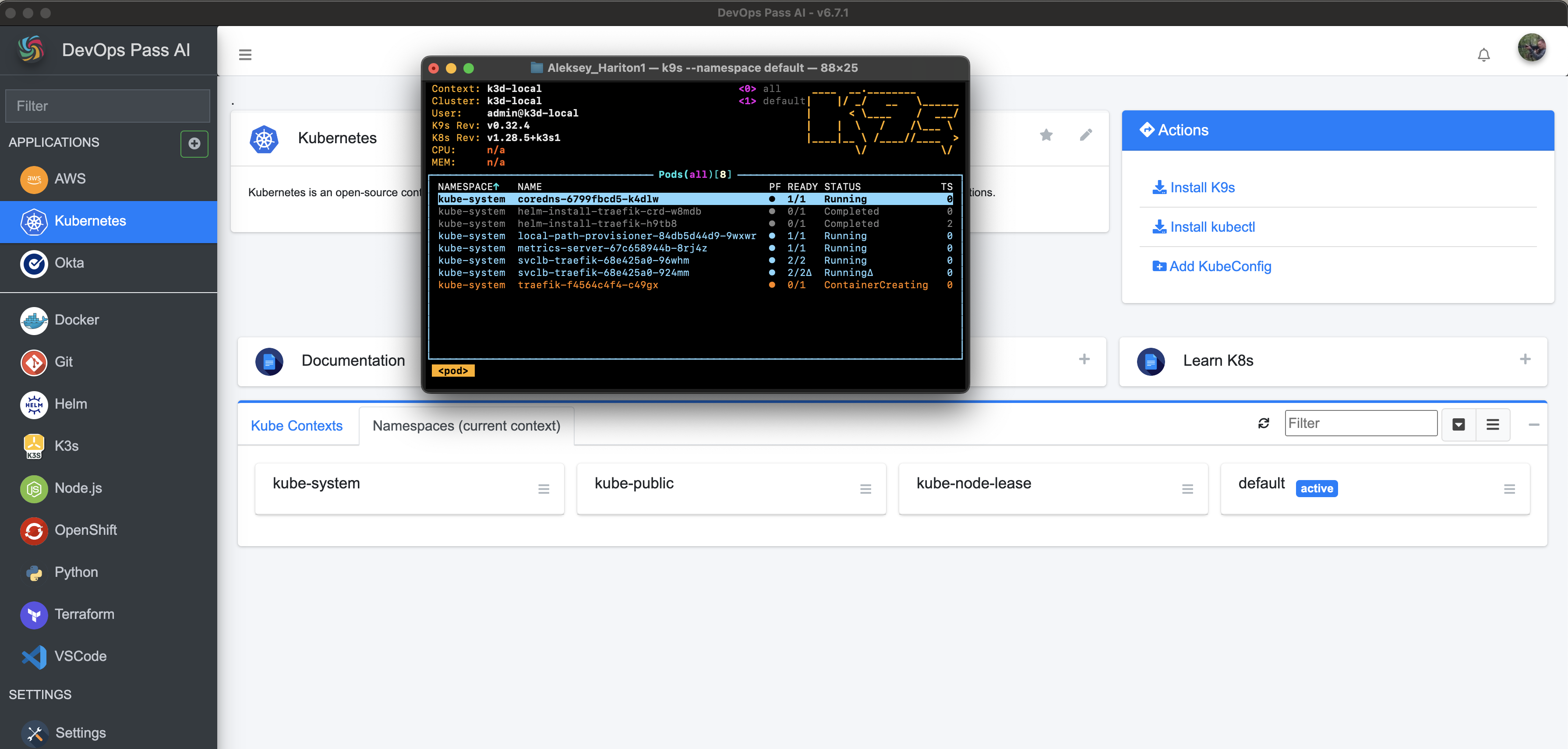Open the Docker app in the sidebar

point(76,320)
